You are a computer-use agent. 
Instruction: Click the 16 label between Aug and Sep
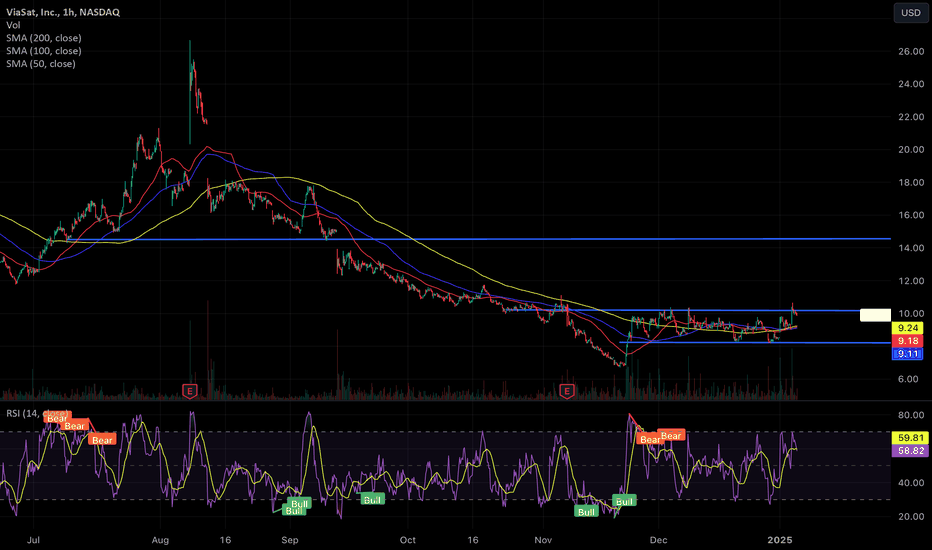point(225,540)
